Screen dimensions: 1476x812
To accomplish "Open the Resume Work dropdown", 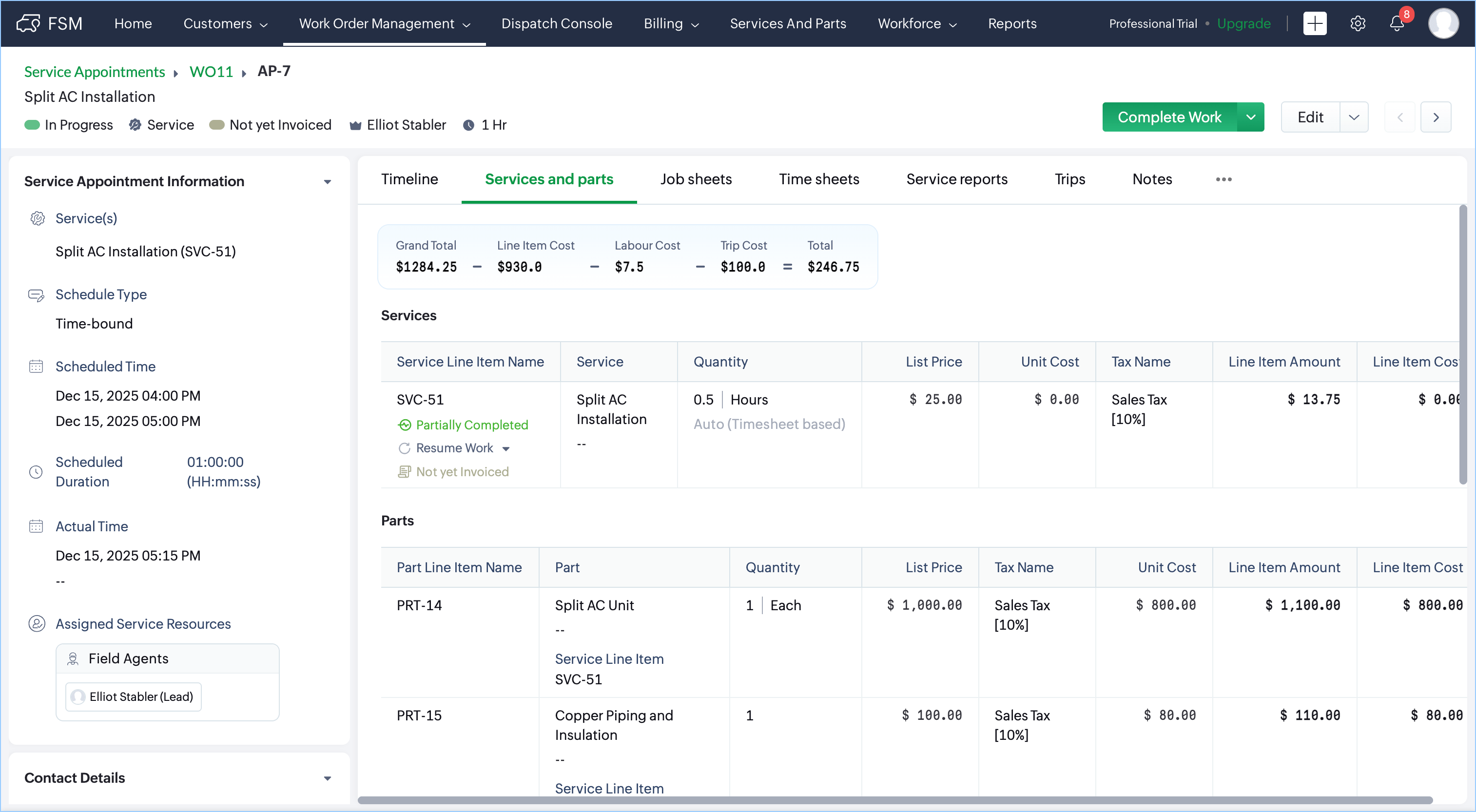I will (x=506, y=449).
